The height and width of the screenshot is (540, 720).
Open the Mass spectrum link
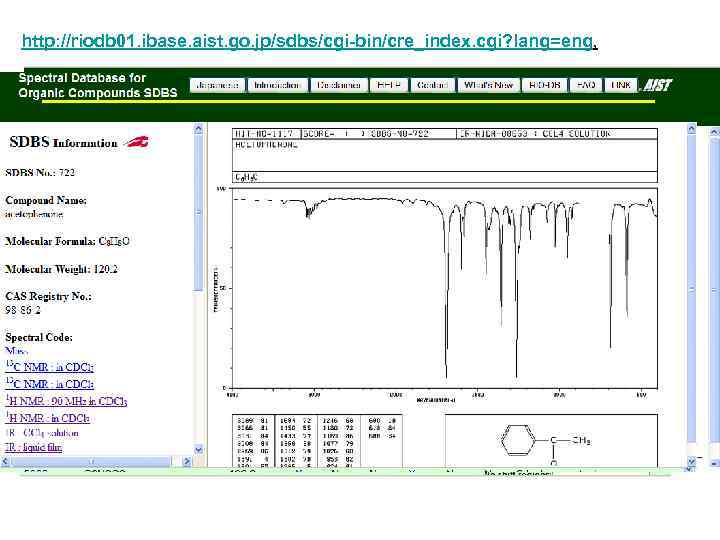click(x=17, y=351)
